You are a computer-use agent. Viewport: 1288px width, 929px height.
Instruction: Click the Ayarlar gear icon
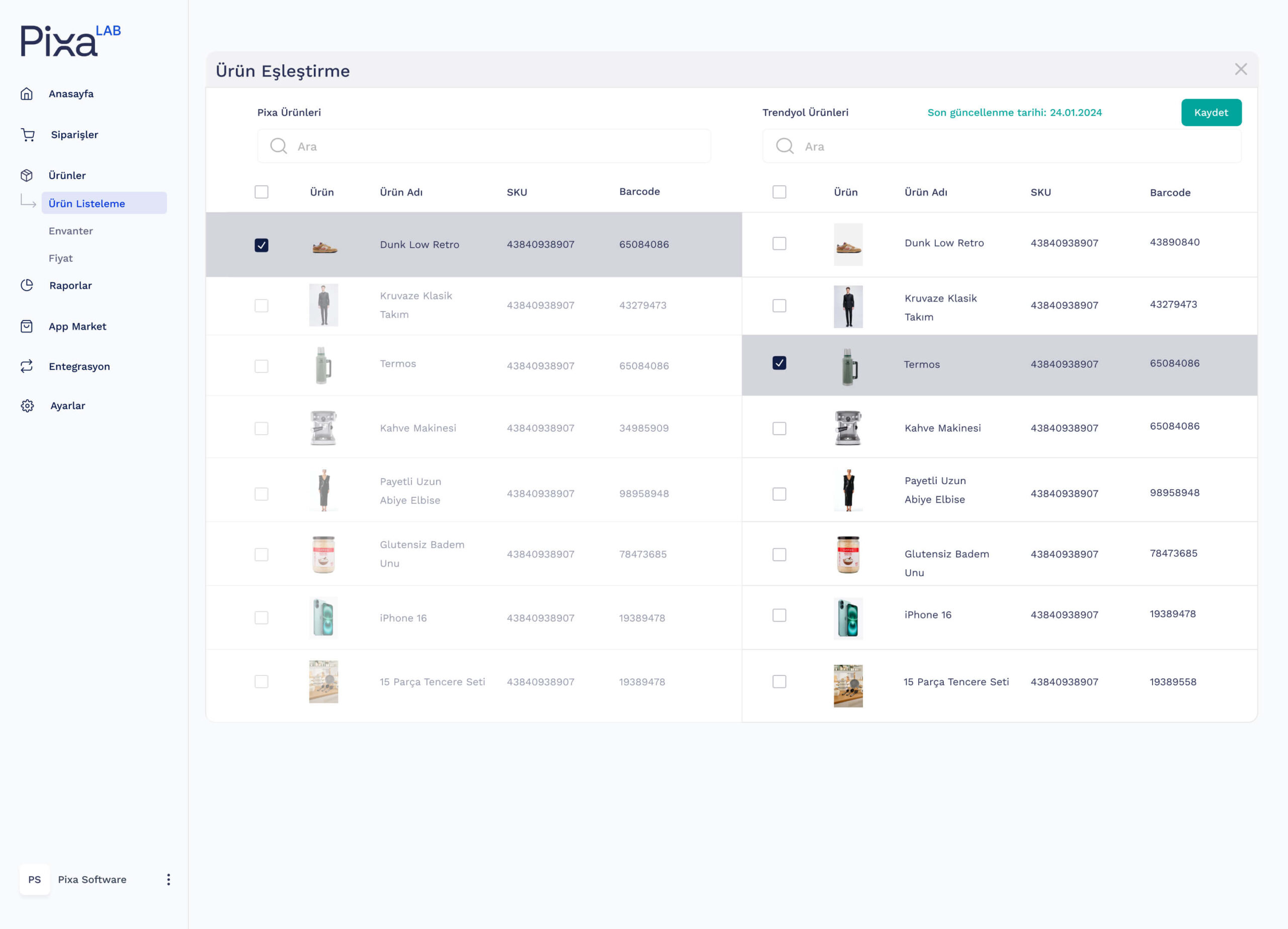click(27, 406)
